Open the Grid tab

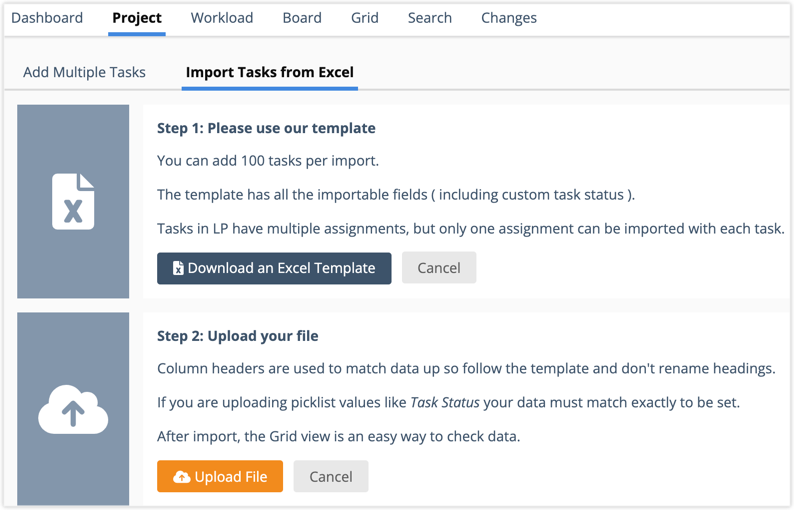pos(365,18)
